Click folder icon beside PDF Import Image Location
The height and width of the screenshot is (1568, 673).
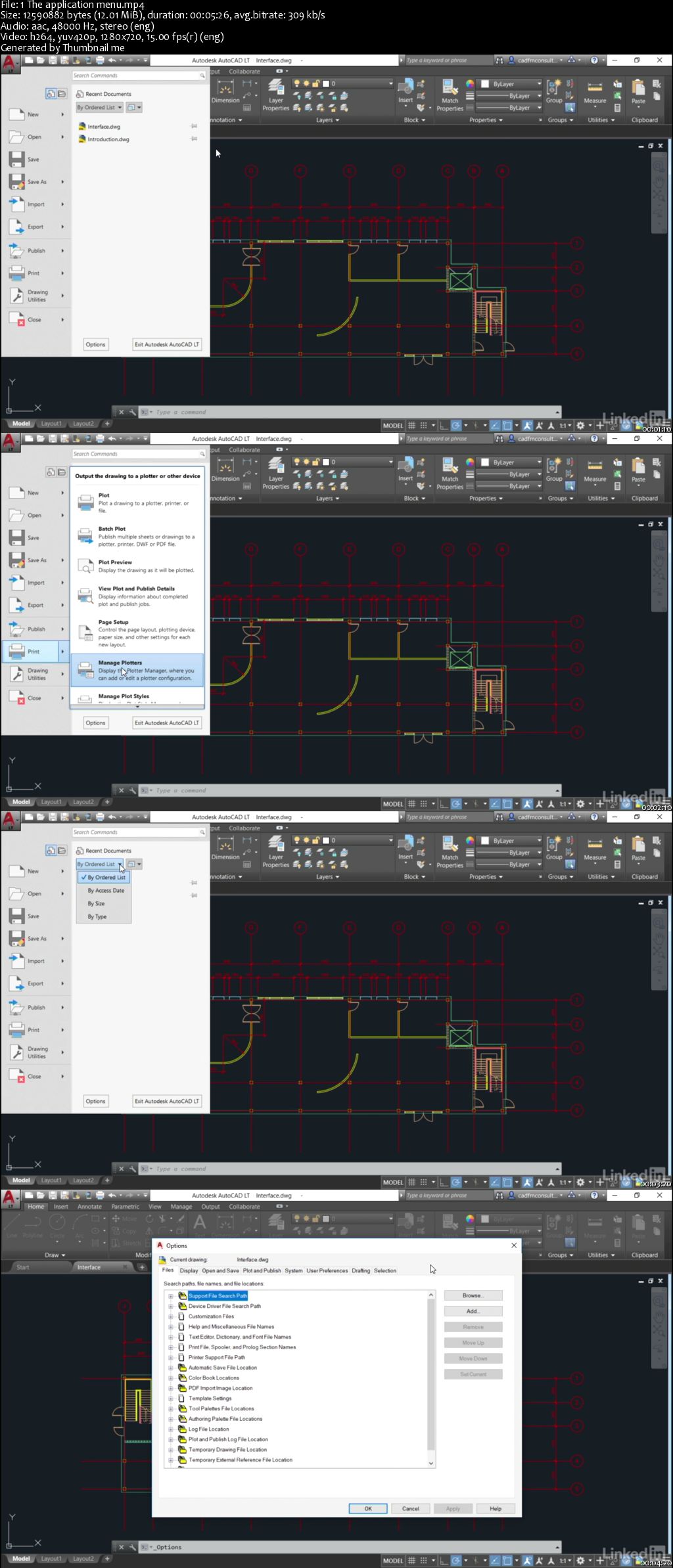(183, 1388)
